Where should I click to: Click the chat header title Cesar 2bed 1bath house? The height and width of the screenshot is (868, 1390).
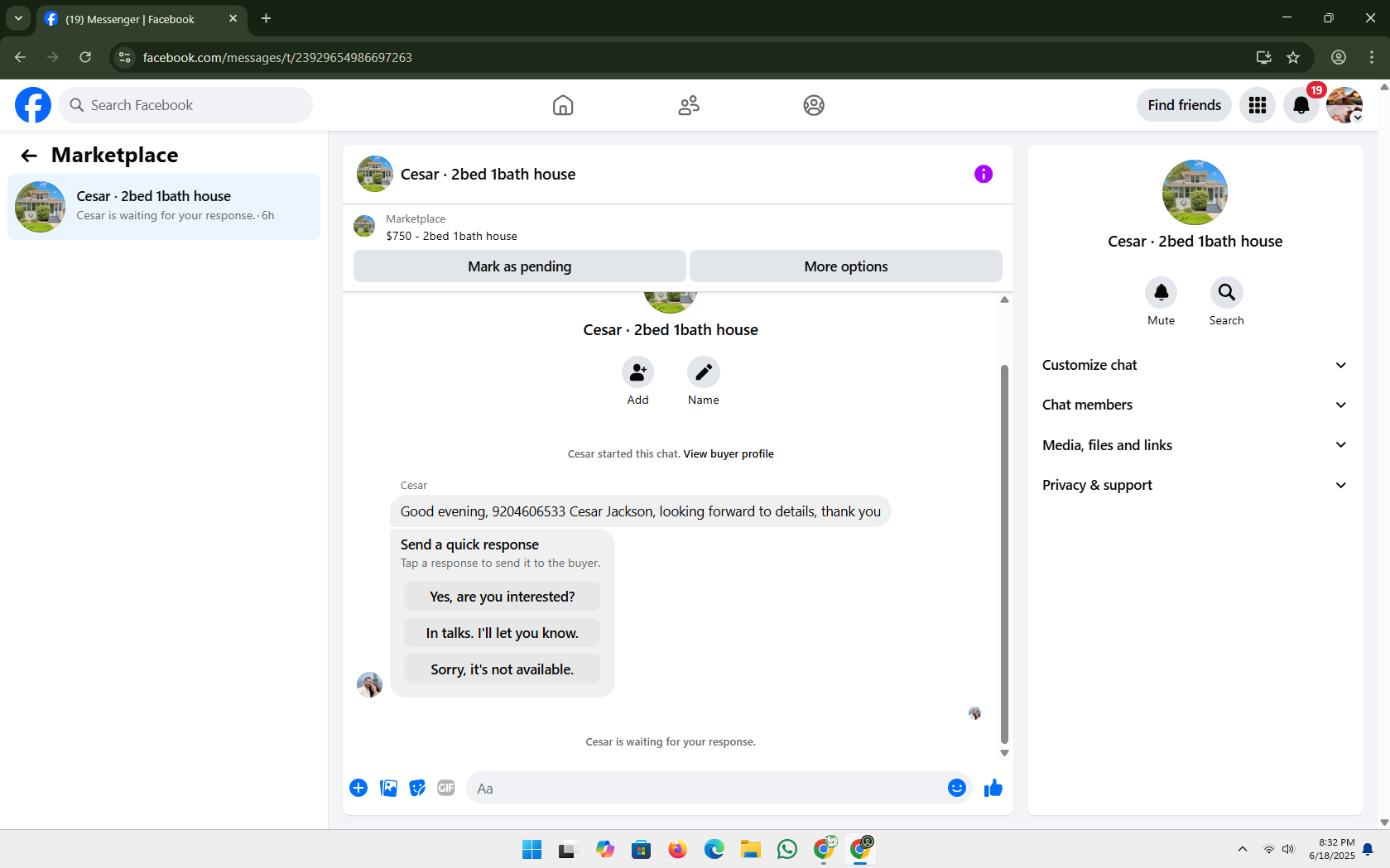pyautogui.click(x=488, y=175)
